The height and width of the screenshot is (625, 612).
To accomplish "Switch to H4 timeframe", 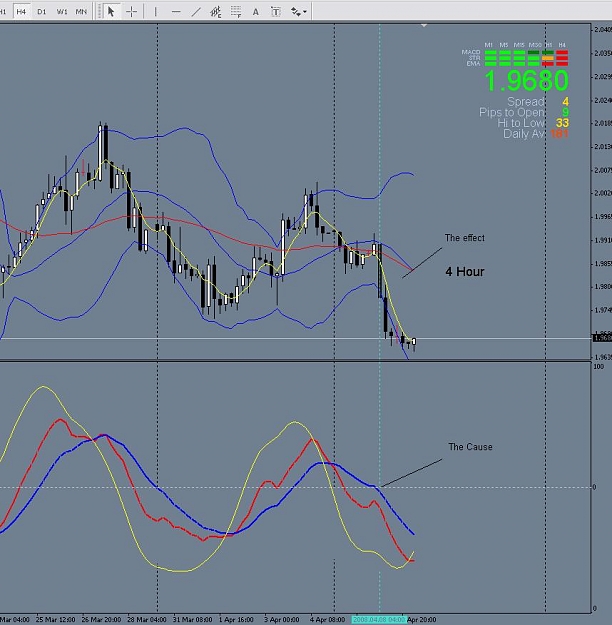I will [21, 12].
